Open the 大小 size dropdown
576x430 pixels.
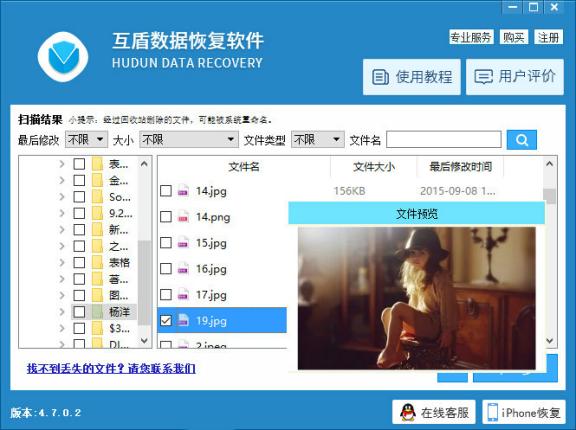[189, 140]
